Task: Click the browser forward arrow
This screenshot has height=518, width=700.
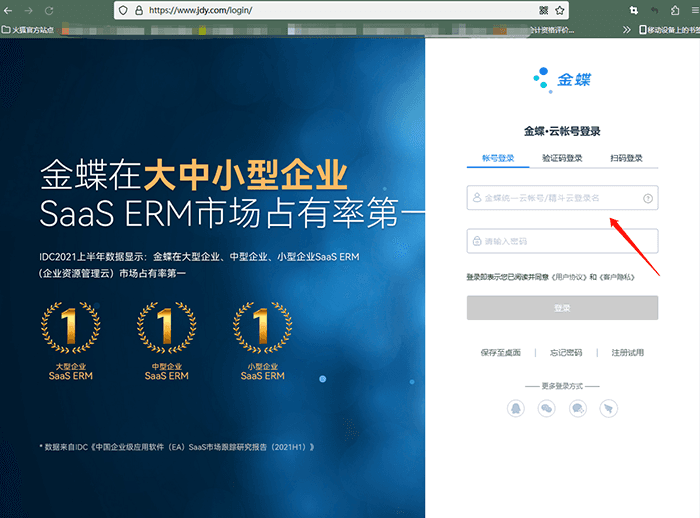Action: point(29,10)
